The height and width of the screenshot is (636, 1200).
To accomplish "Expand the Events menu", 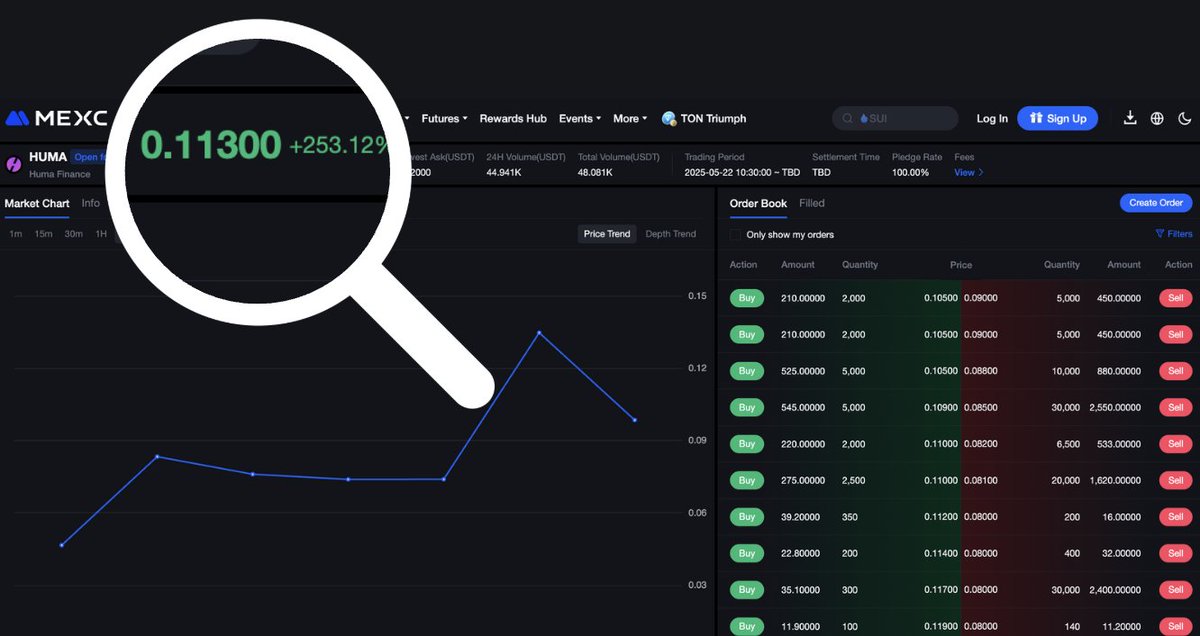I will (580, 118).
